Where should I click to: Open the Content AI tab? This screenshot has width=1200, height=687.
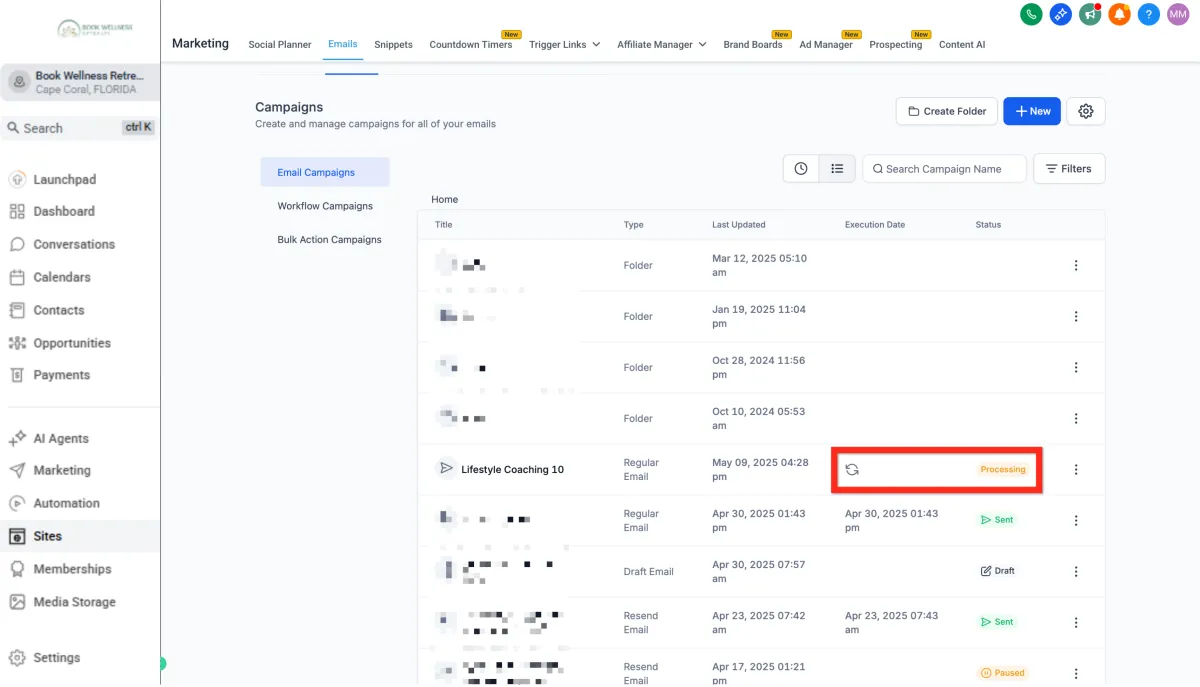click(x=962, y=44)
